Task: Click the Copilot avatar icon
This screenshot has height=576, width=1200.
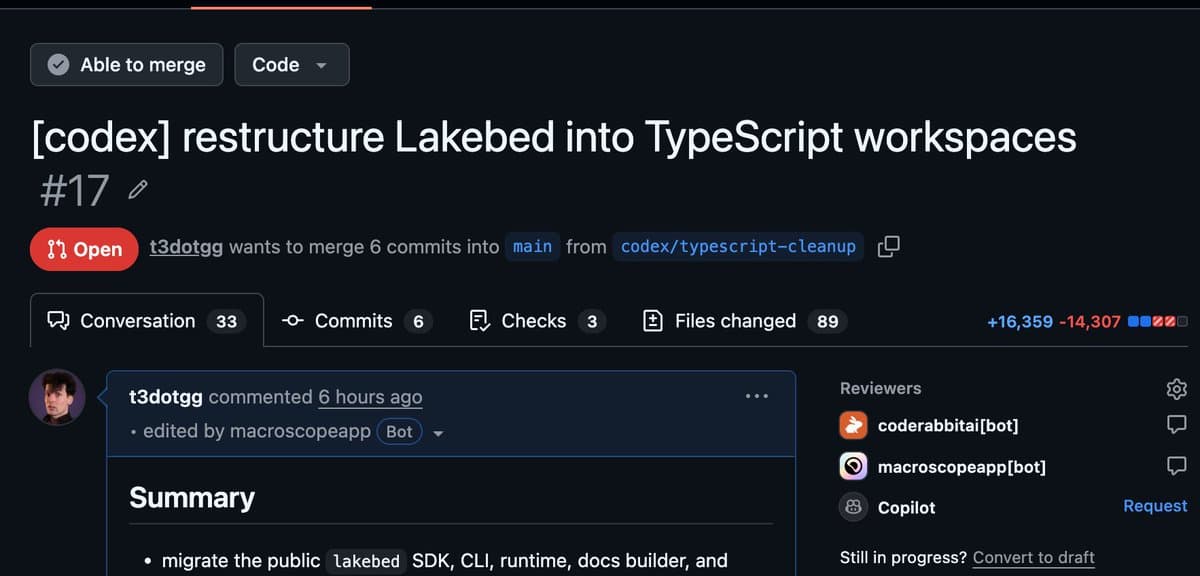Action: [x=853, y=507]
